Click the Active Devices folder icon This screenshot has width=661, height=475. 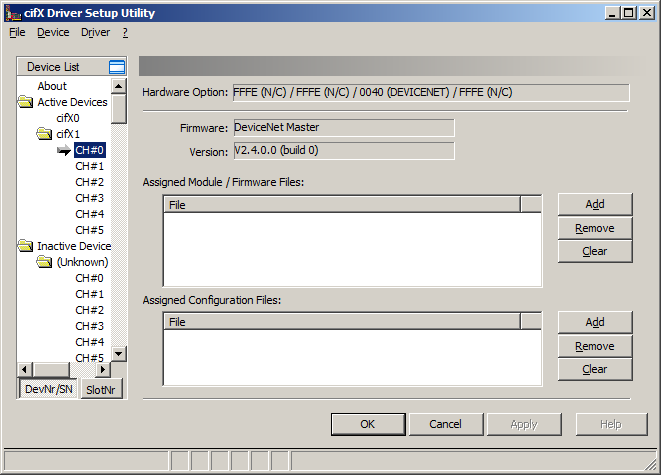[26, 102]
